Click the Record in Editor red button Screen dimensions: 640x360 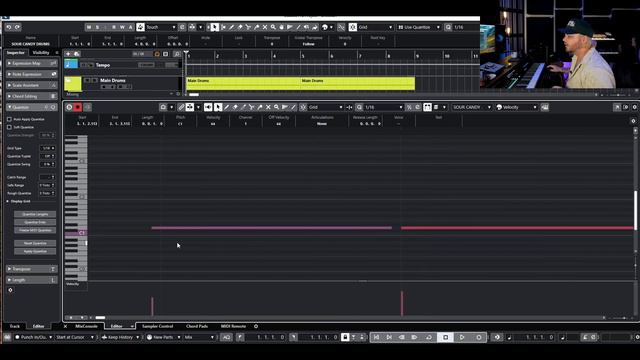coord(78,107)
